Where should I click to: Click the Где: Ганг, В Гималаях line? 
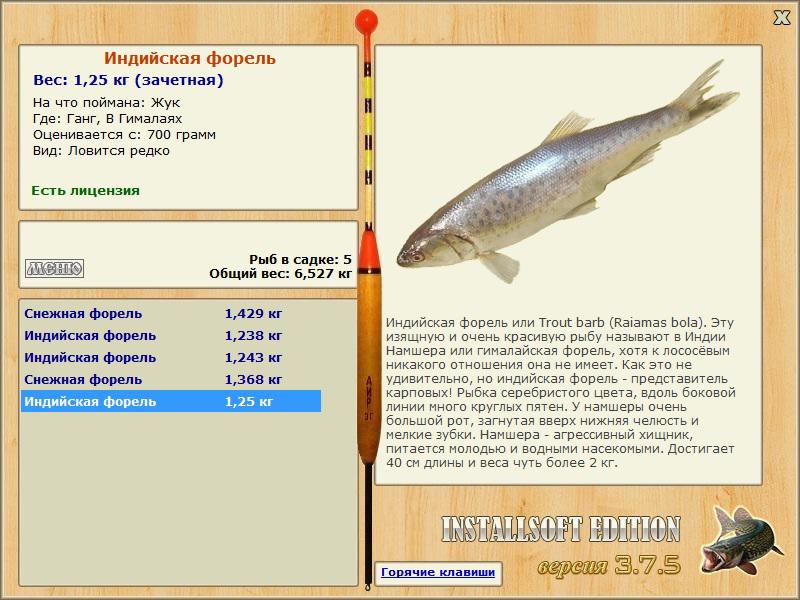coord(107,119)
